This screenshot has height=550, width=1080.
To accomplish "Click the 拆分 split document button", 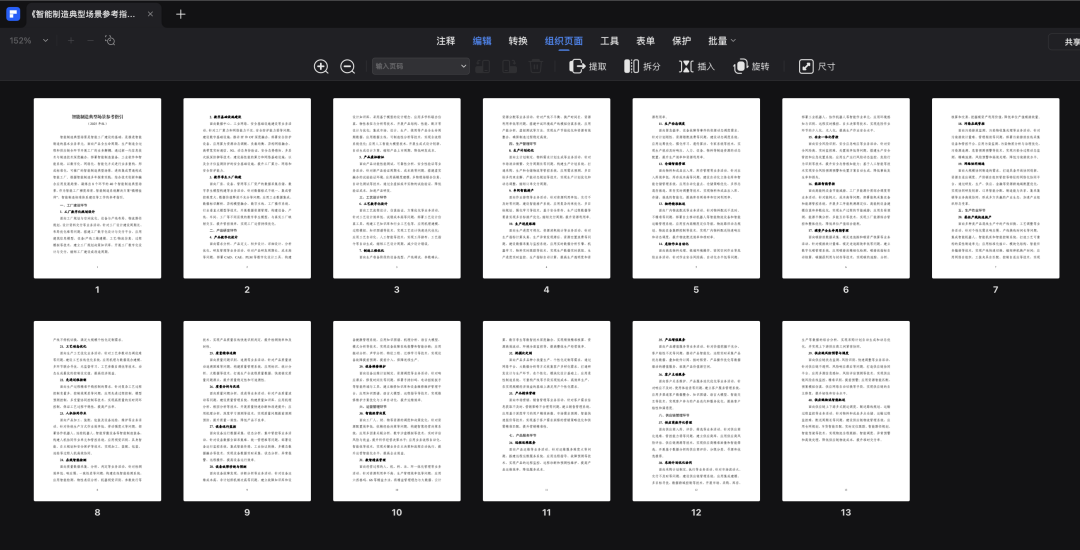I will coord(642,67).
